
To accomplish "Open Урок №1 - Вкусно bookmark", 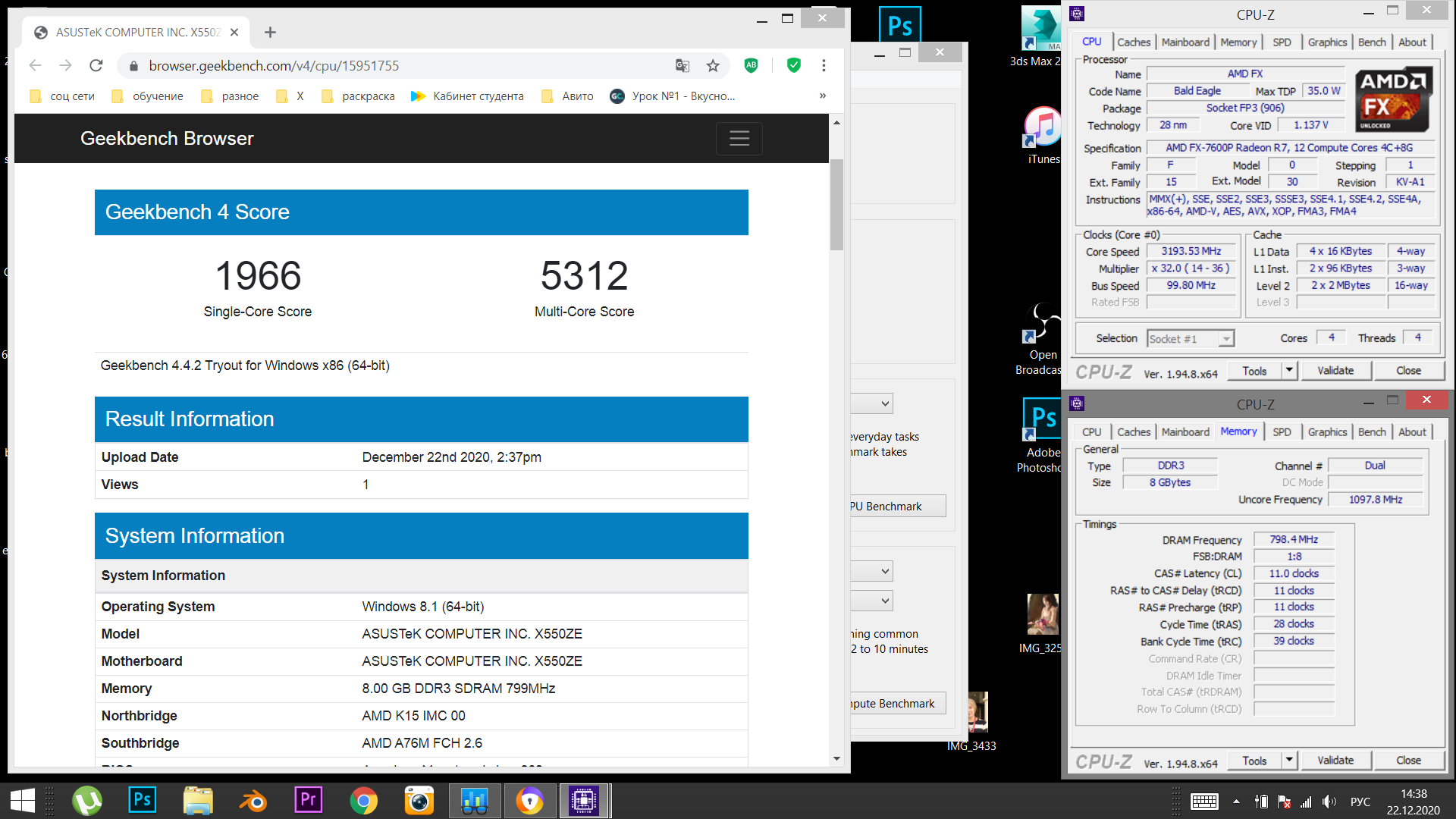I will pyautogui.click(x=673, y=96).
